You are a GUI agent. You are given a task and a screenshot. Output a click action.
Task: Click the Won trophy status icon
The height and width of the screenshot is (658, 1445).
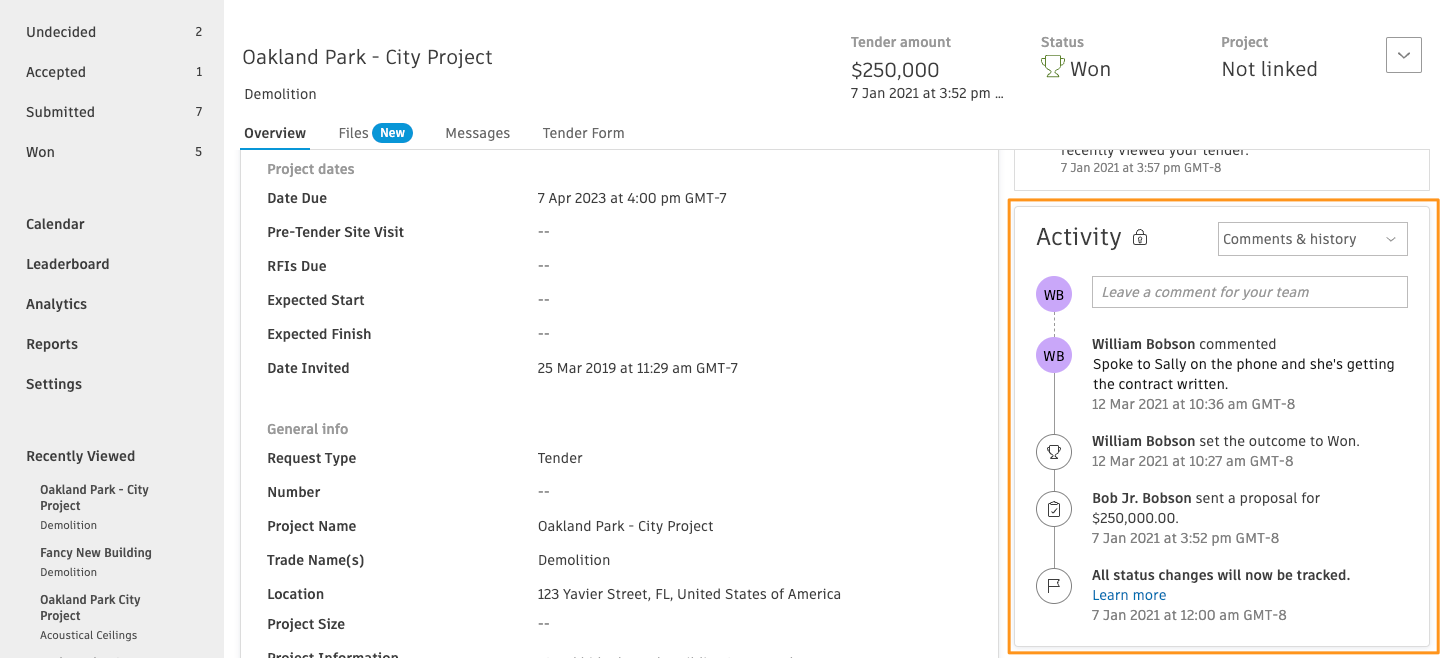click(x=1052, y=66)
